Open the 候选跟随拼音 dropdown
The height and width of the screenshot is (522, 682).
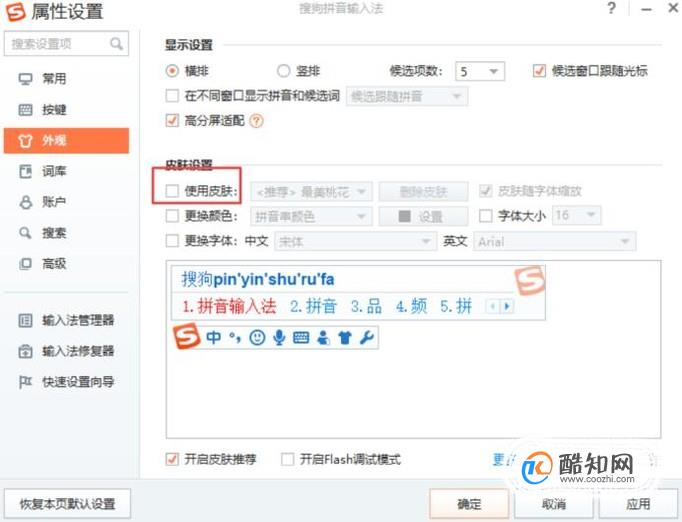pyautogui.click(x=407, y=97)
